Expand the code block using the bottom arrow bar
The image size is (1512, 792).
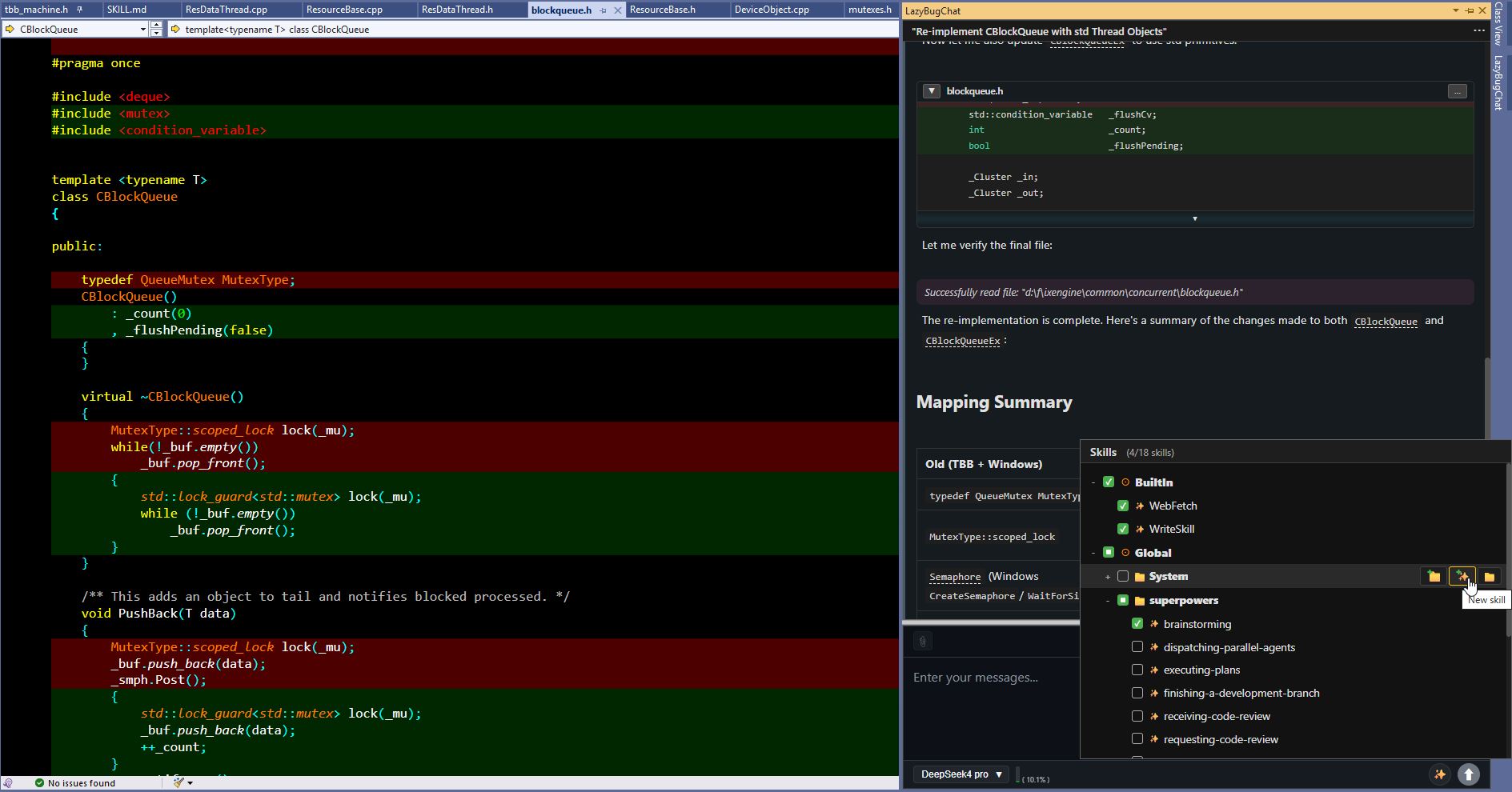[1195, 218]
